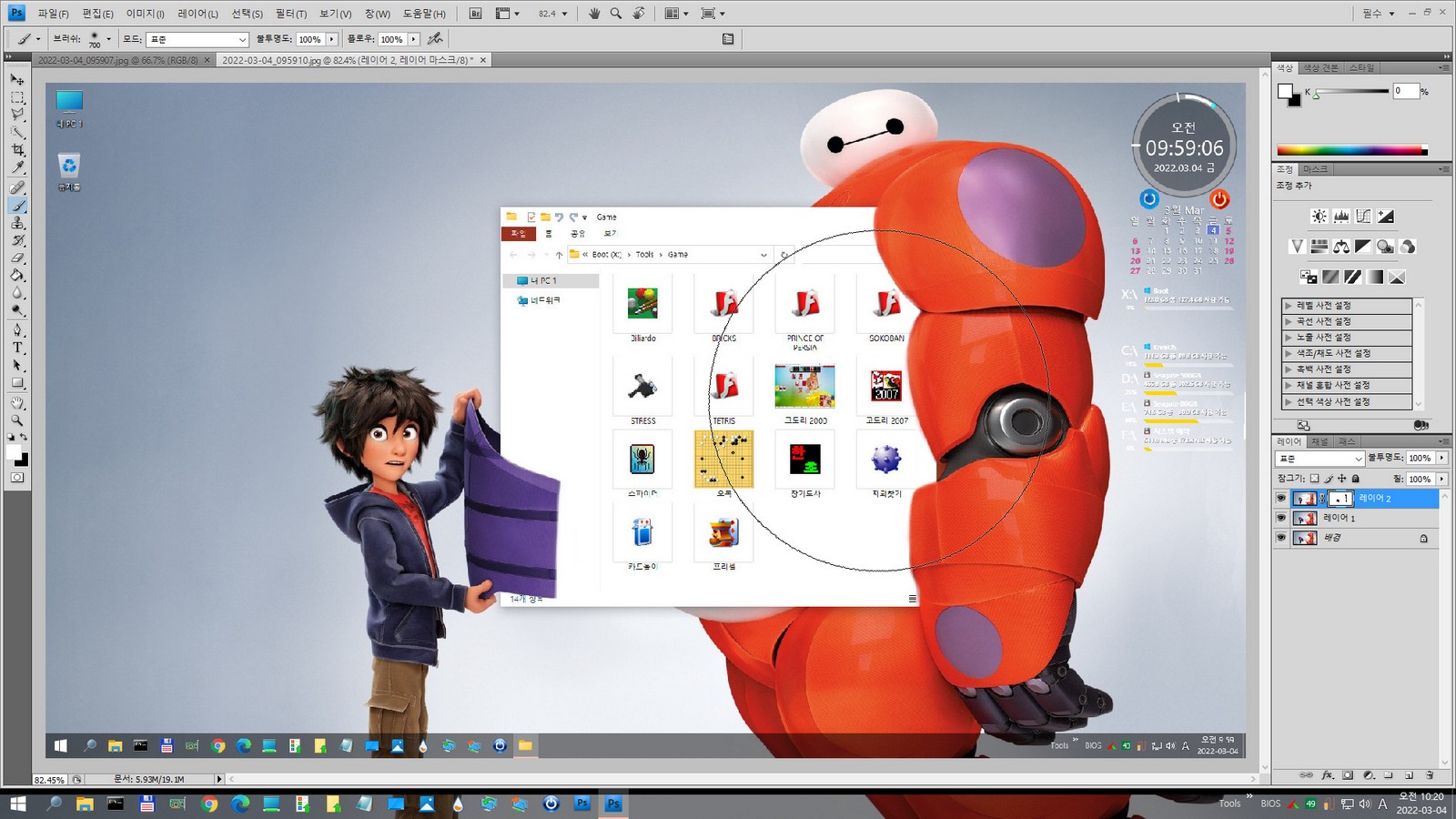Open the brush preset picker arrow

pyautogui.click(x=108, y=39)
